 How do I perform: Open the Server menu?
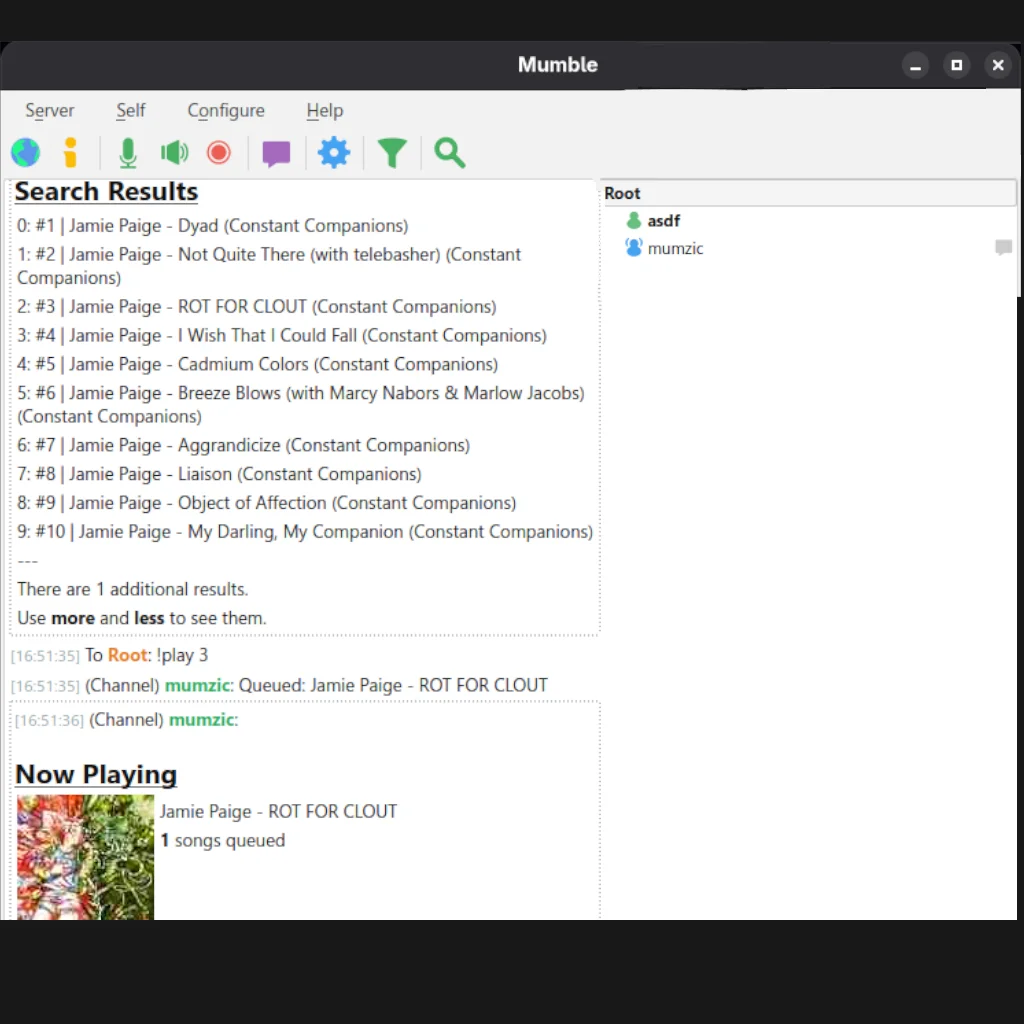point(49,110)
